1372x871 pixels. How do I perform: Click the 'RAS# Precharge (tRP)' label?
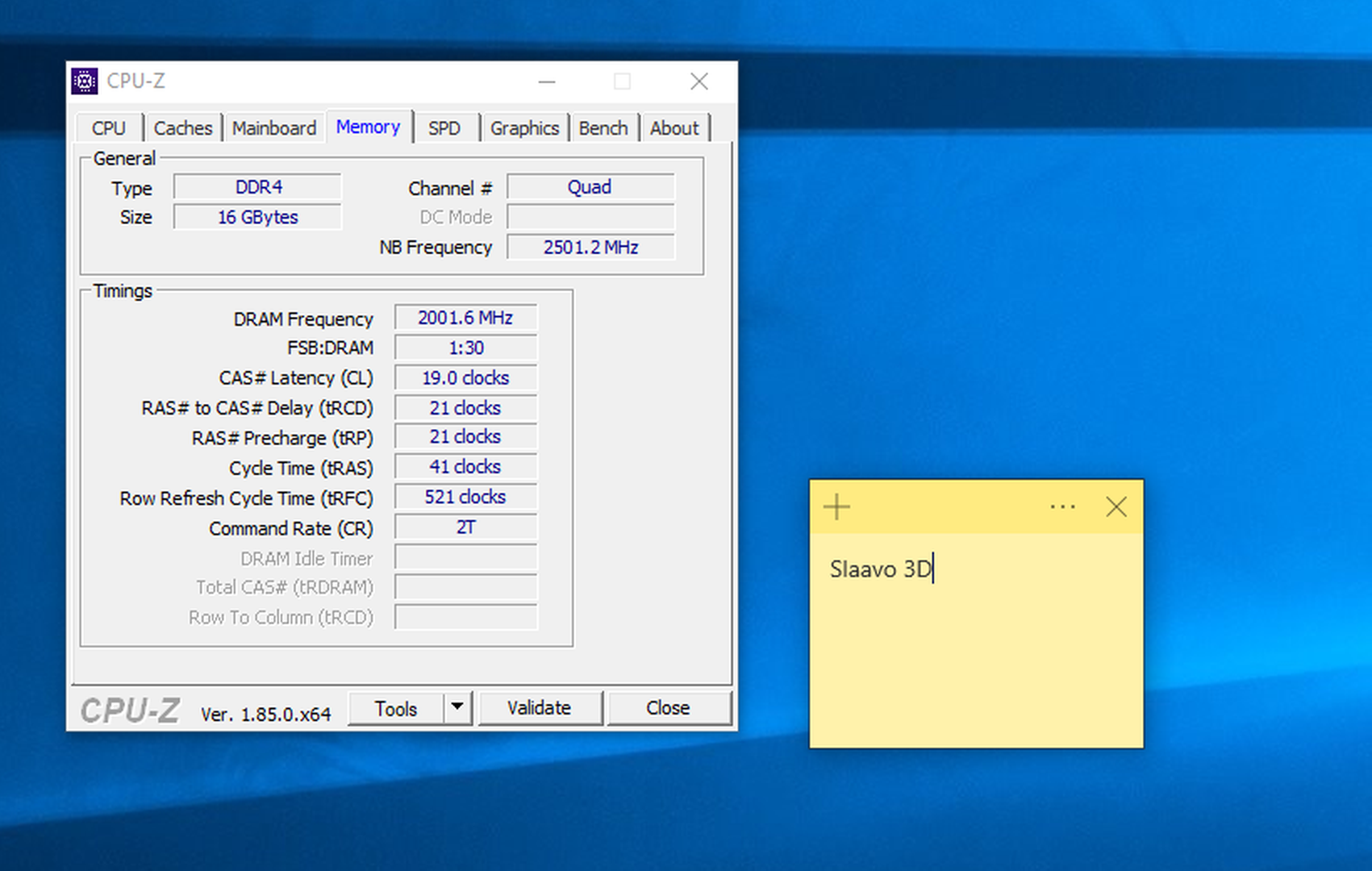point(282,438)
